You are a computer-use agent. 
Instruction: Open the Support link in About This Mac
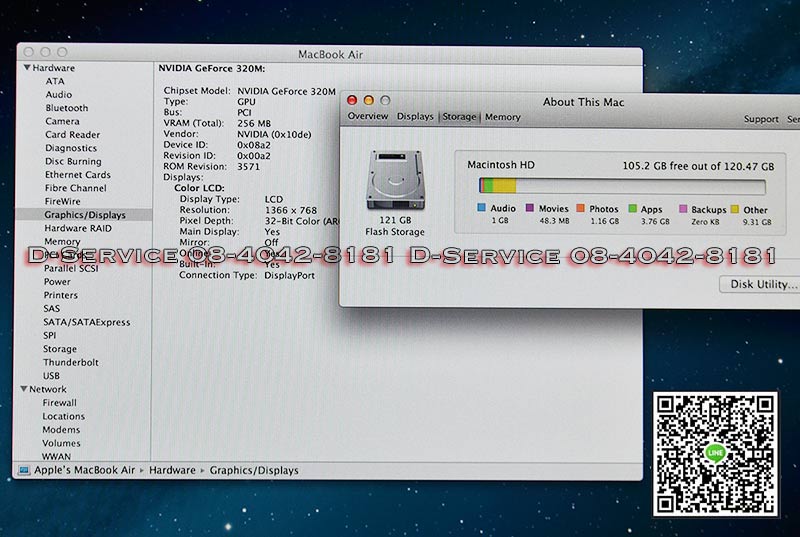coord(761,119)
